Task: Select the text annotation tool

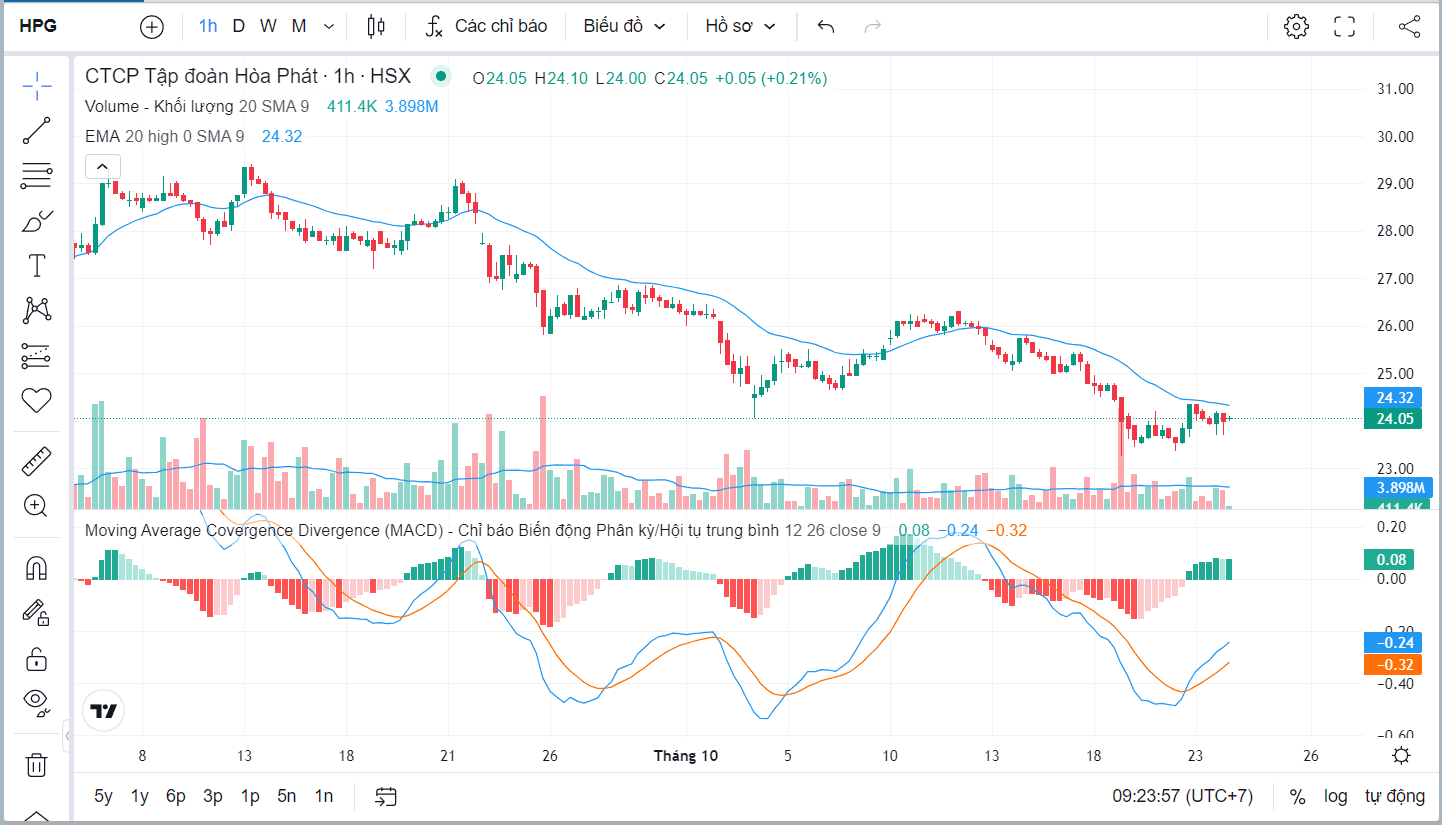Action: [x=36, y=265]
